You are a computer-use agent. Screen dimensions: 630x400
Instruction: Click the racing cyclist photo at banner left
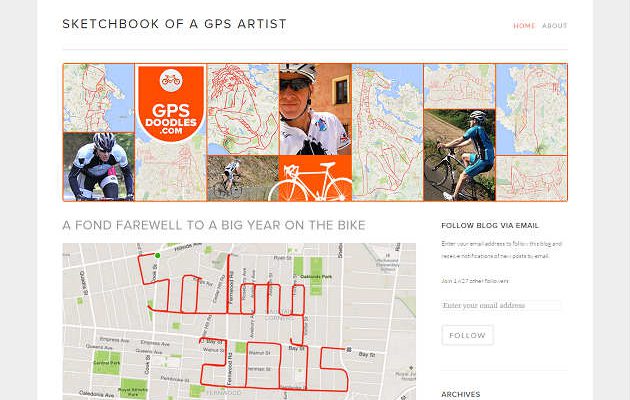click(99, 167)
